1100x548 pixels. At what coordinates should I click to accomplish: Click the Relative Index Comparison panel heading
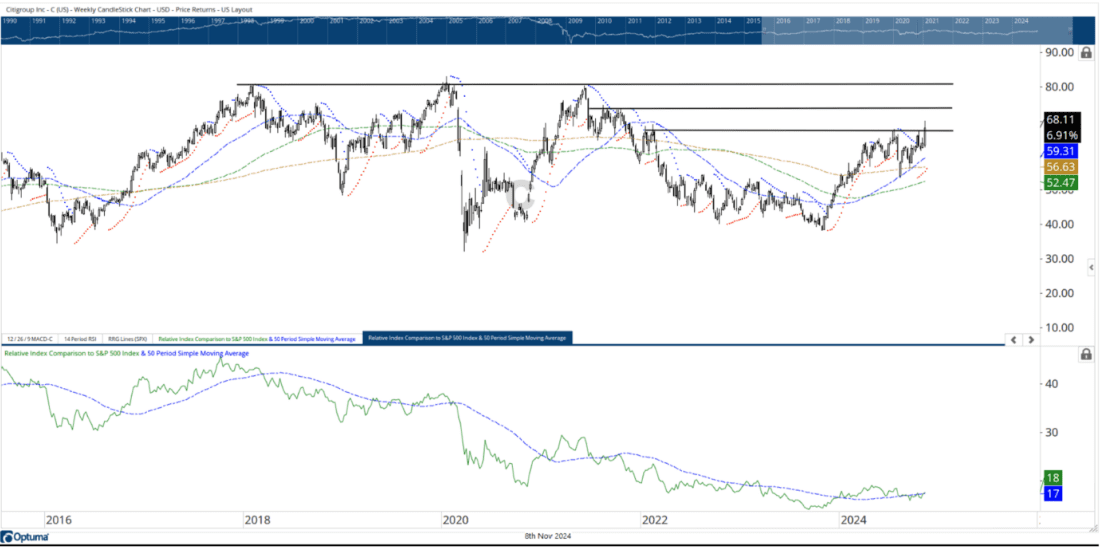pos(127,354)
